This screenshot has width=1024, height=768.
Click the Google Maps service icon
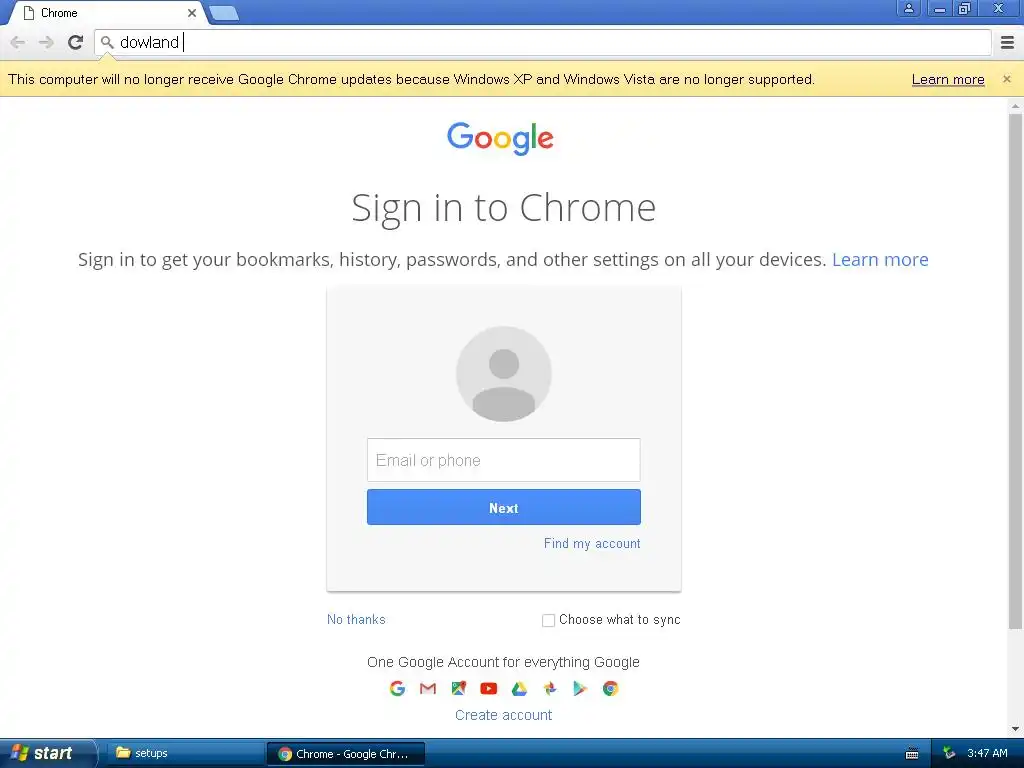pyautogui.click(x=458, y=688)
